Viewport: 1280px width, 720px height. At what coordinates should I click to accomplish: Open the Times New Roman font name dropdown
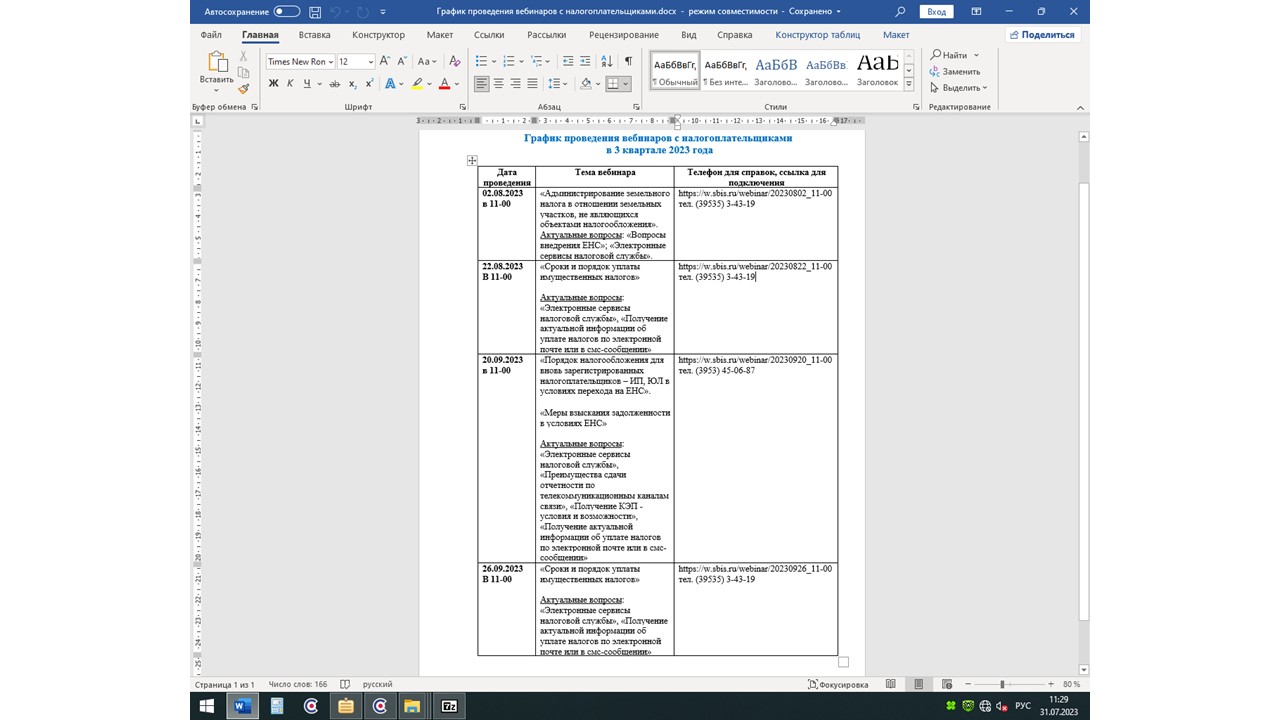pyautogui.click(x=331, y=61)
